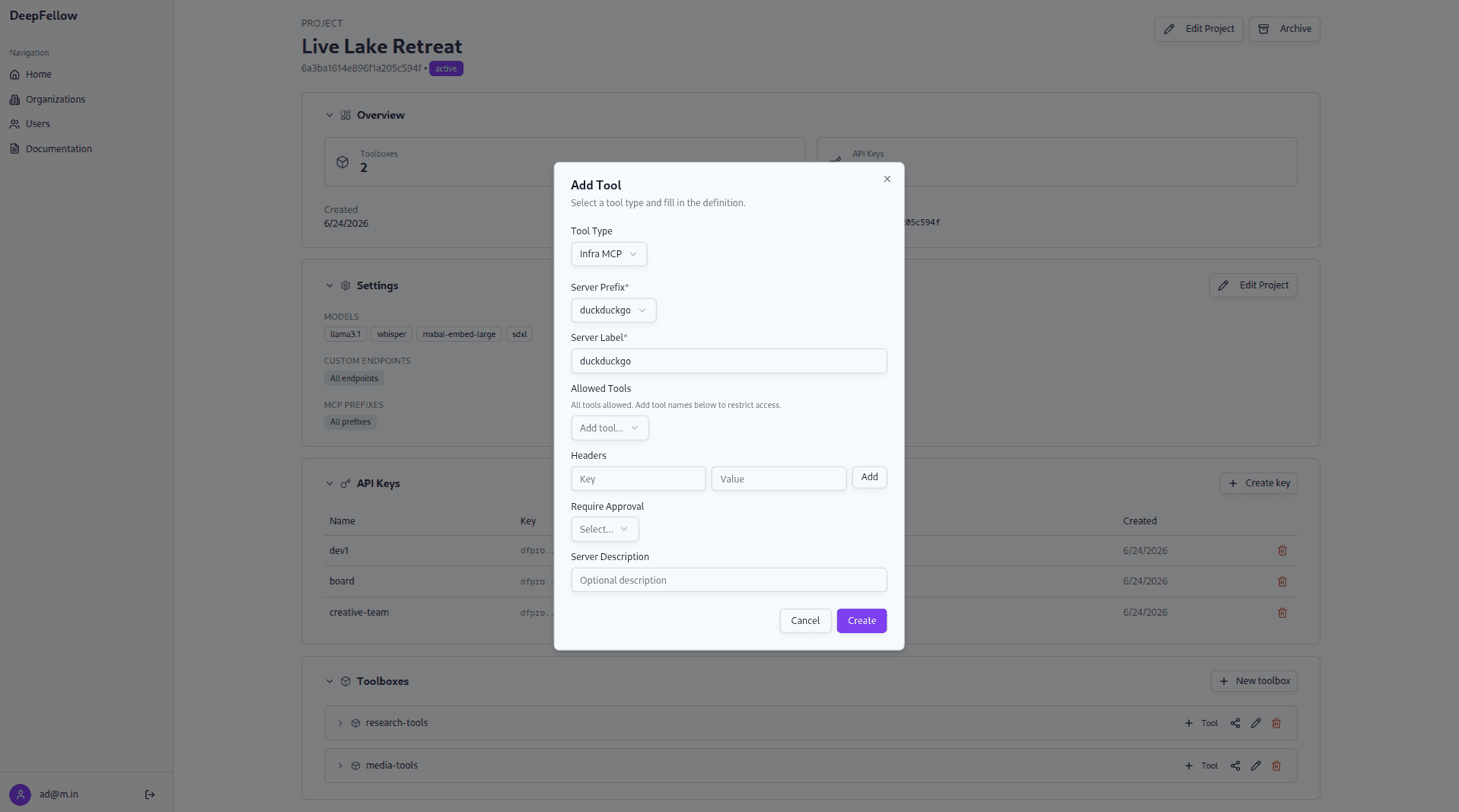Click Cancel in the dialog
Viewport: 1459px width, 812px height.
click(805, 621)
